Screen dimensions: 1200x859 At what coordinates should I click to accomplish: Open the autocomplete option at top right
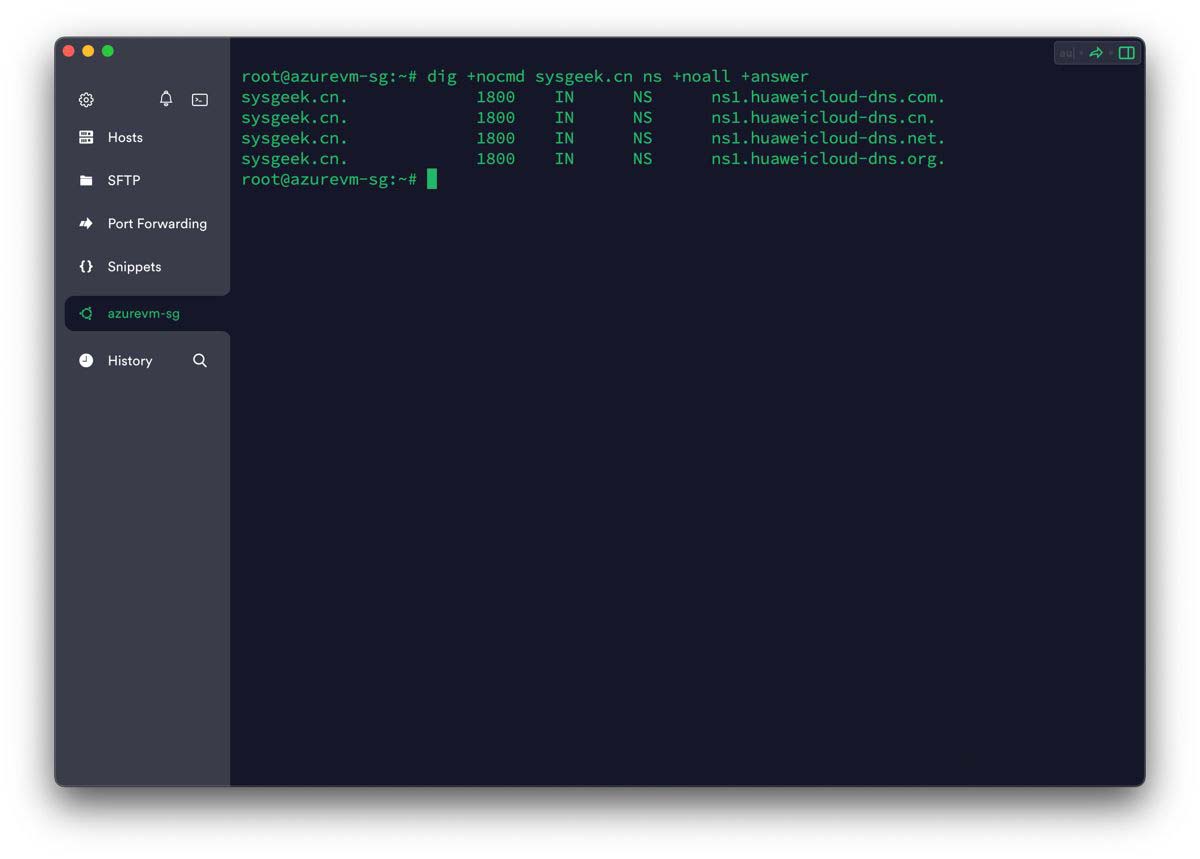click(1066, 53)
